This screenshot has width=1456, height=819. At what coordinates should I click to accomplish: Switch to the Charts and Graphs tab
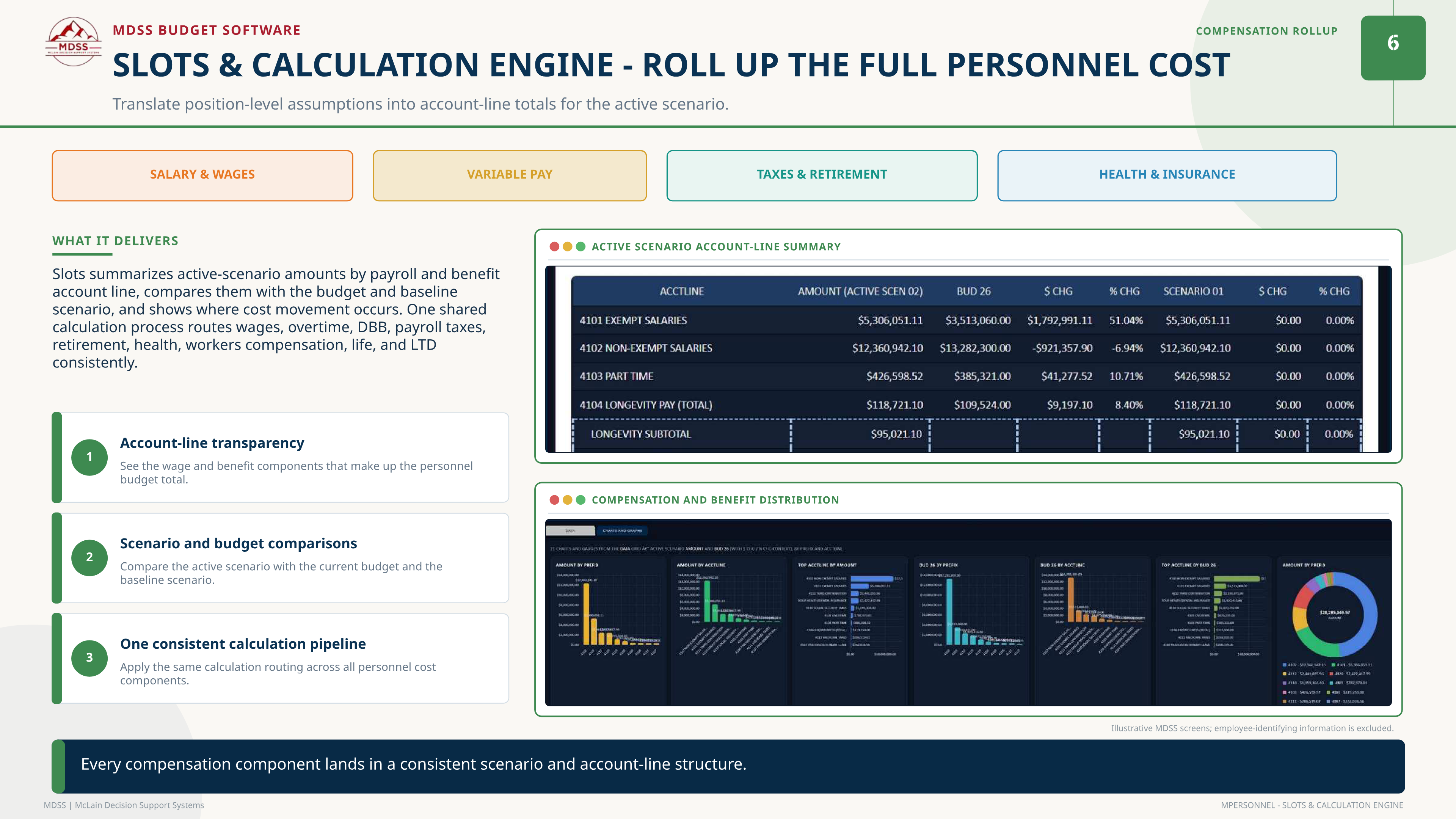pos(622,530)
